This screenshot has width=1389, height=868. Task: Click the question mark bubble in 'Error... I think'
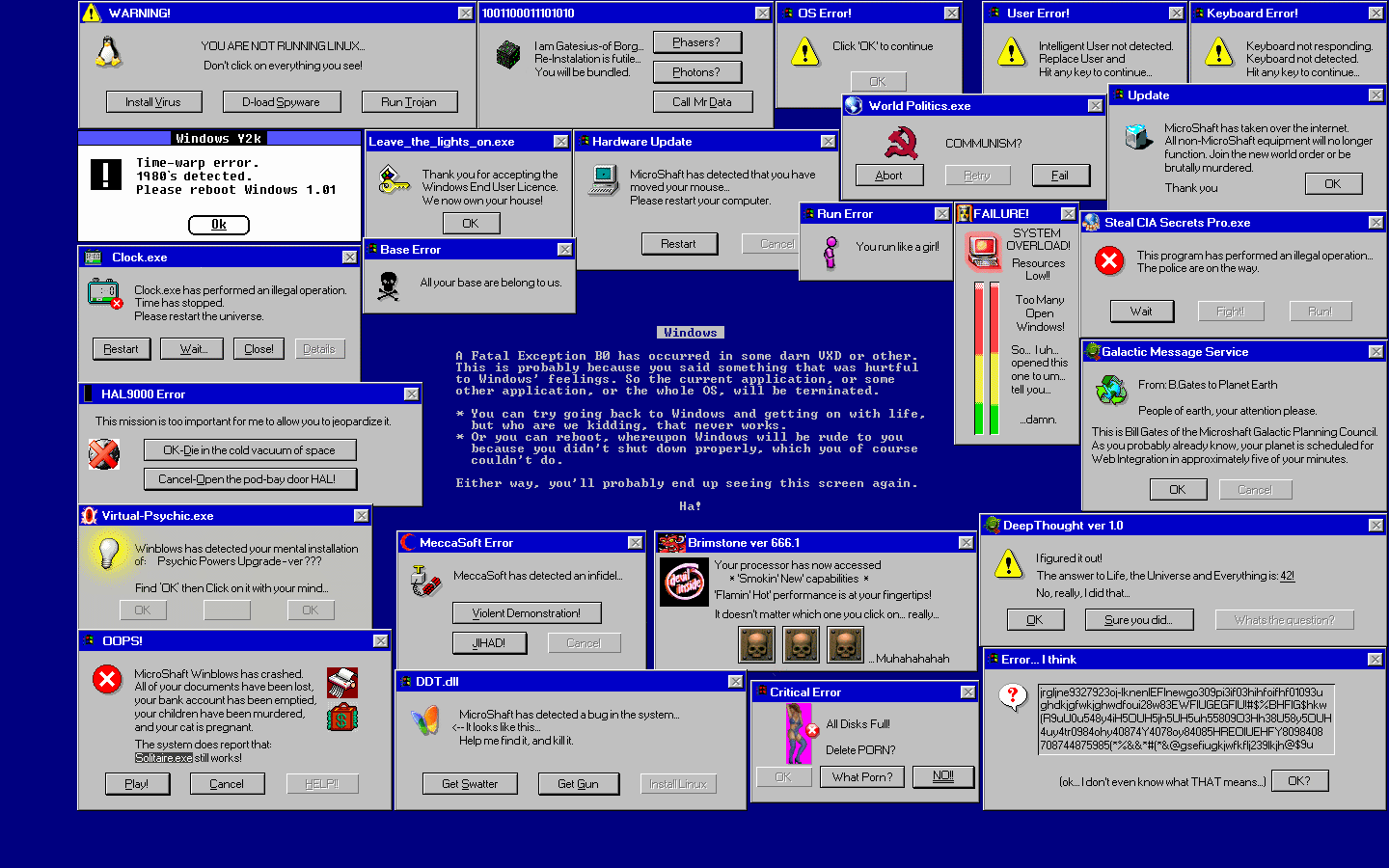pyautogui.click(x=1012, y=696)
